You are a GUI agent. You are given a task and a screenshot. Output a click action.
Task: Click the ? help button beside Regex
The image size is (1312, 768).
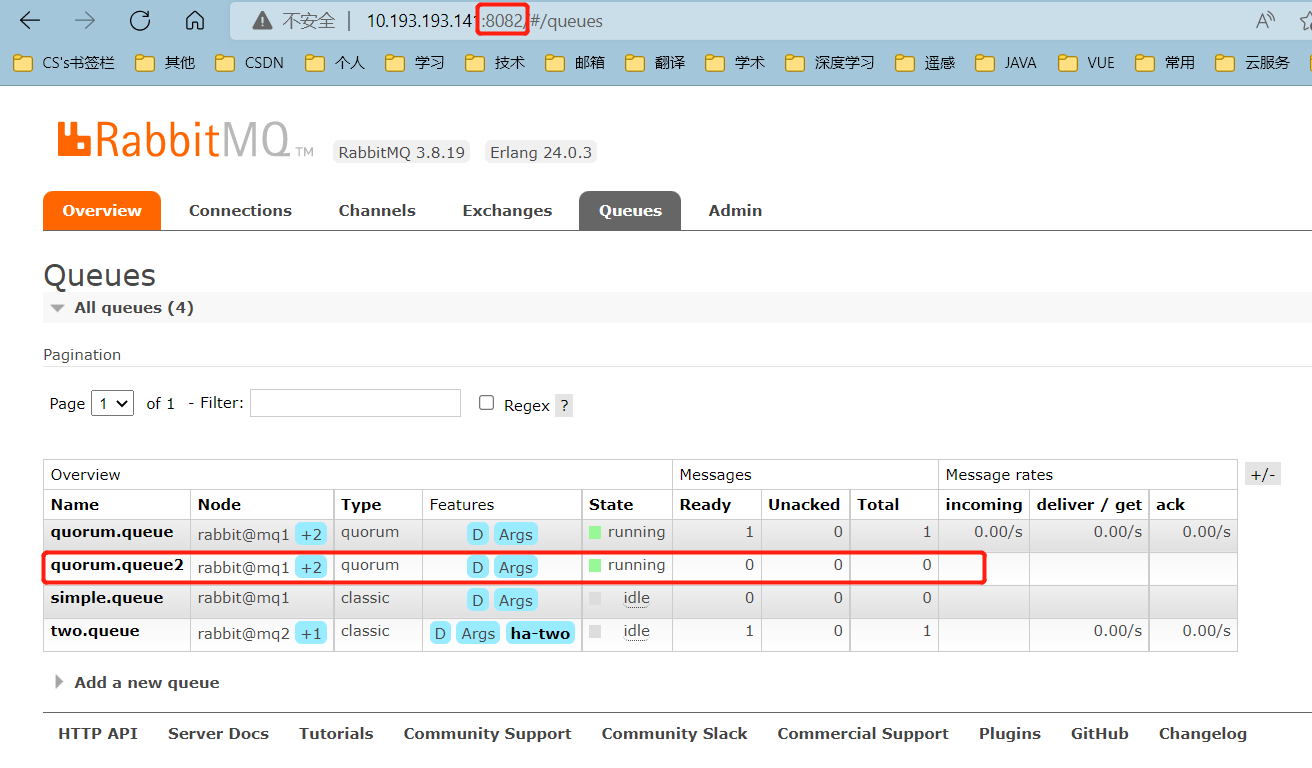coord(564,405)
